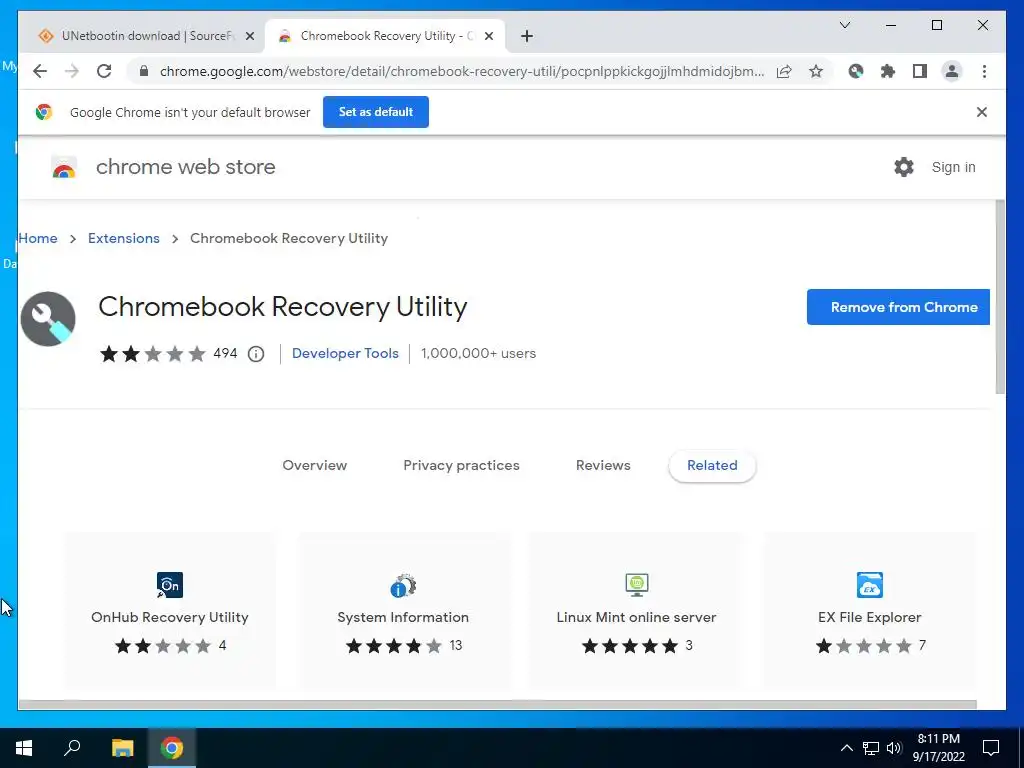This screenshot has width=1024, height=768.
Task: Select the Related tab
Action: [712, 465]
